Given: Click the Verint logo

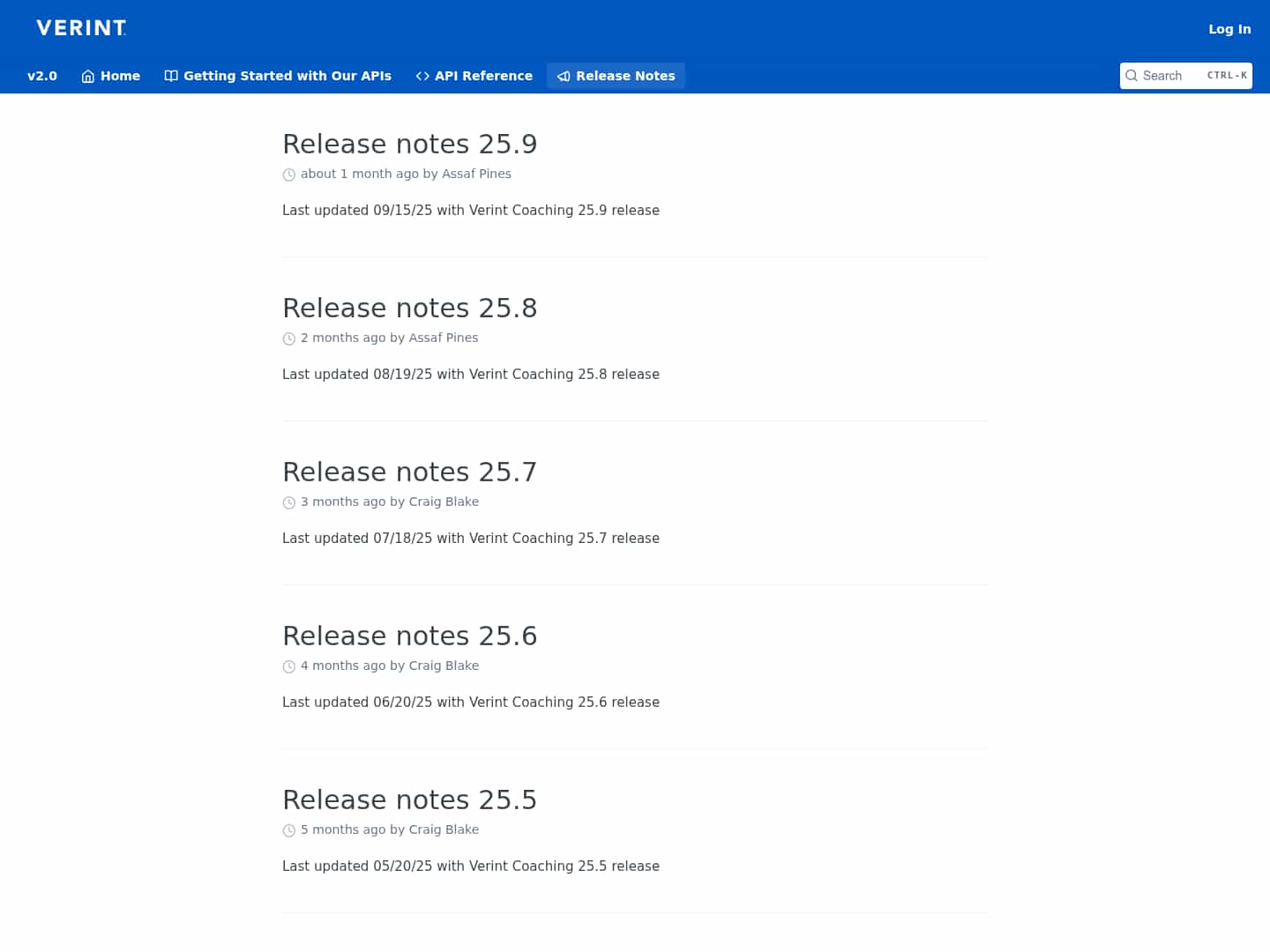Looking at the screenshot, I should [81, 28].
